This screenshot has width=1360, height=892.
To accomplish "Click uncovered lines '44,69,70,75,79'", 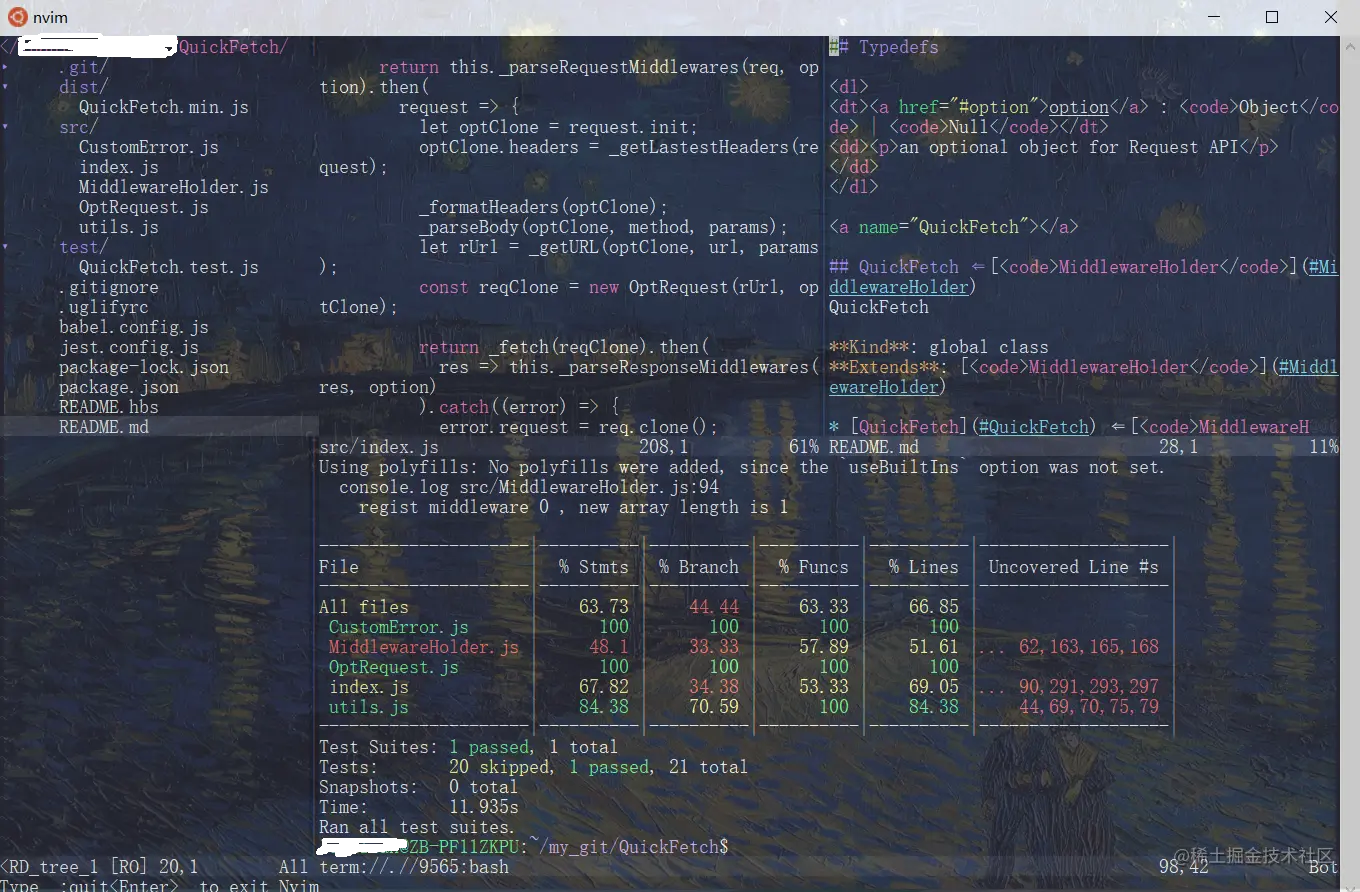I will point(1089,707).
